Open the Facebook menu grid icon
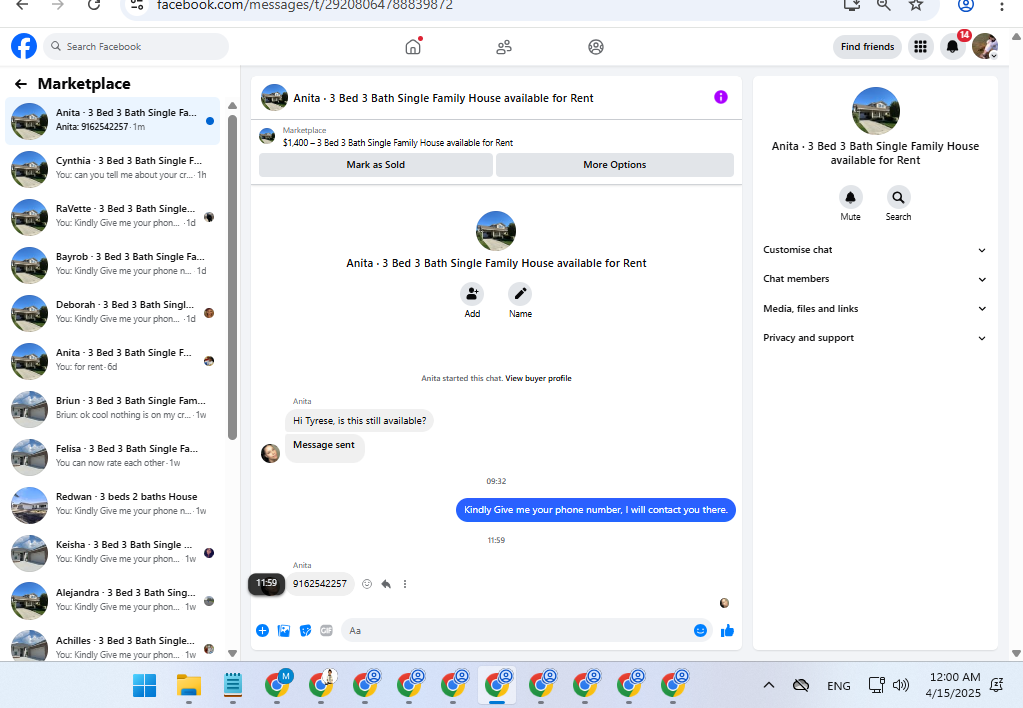The width and height of the screenshot is (1023, 708). coord(921,46)
